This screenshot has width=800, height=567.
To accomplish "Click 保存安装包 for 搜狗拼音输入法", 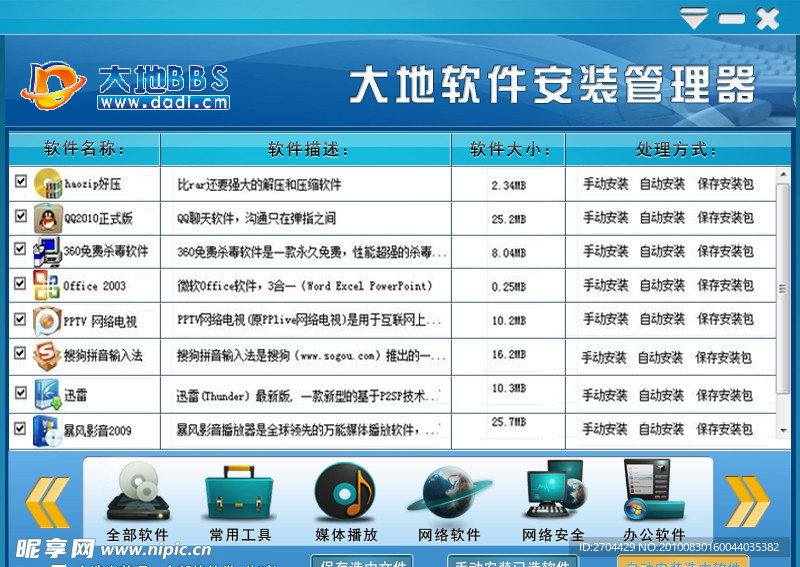I will [723, 358].
